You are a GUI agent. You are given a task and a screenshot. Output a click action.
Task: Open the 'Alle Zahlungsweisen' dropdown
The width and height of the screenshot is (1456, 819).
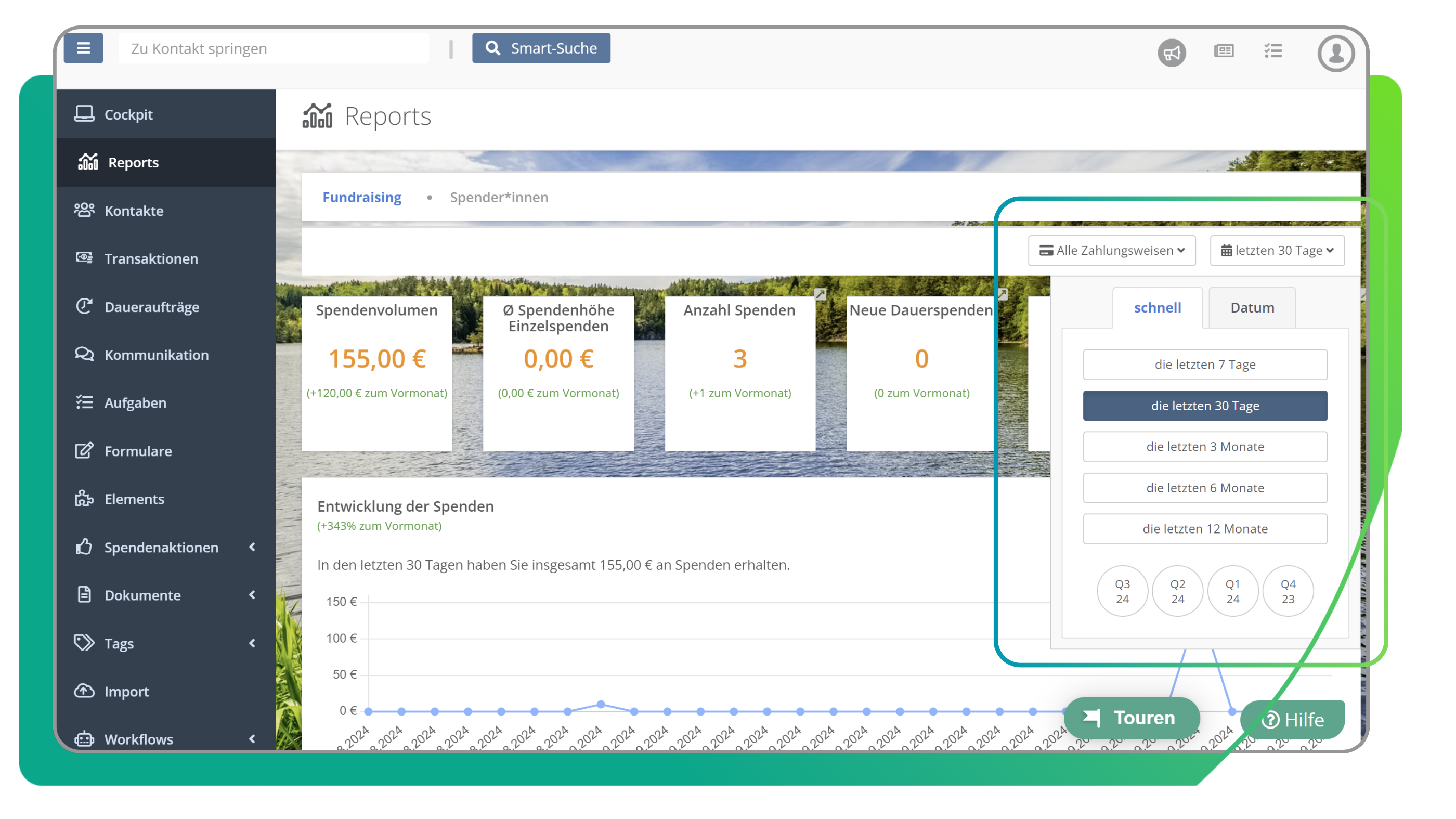1111,251
